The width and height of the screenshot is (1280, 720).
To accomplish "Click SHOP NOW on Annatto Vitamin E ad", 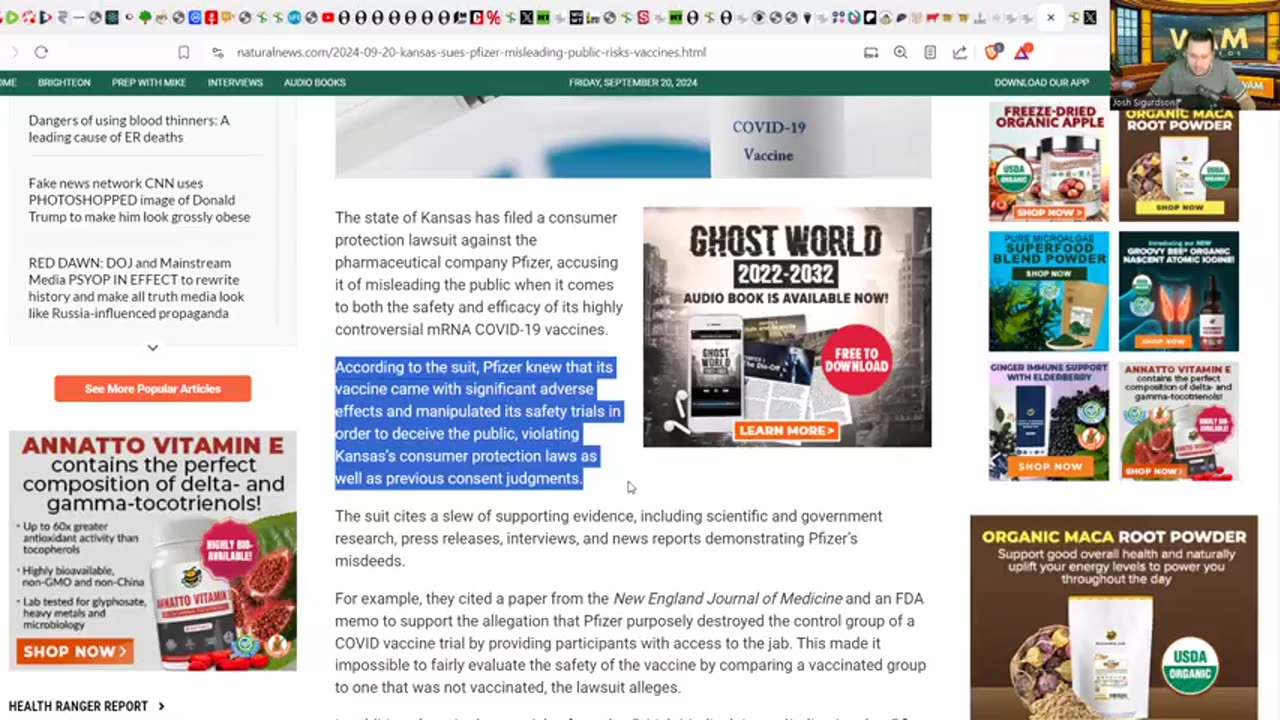I will 74,651.
